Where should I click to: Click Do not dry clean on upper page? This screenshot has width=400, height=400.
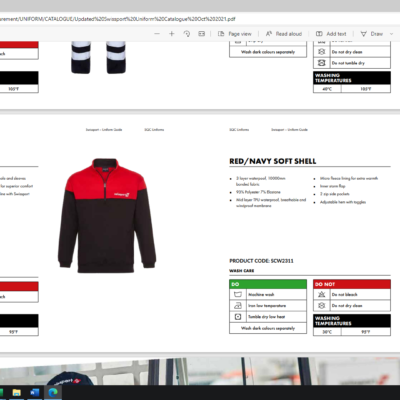[347, 52]
